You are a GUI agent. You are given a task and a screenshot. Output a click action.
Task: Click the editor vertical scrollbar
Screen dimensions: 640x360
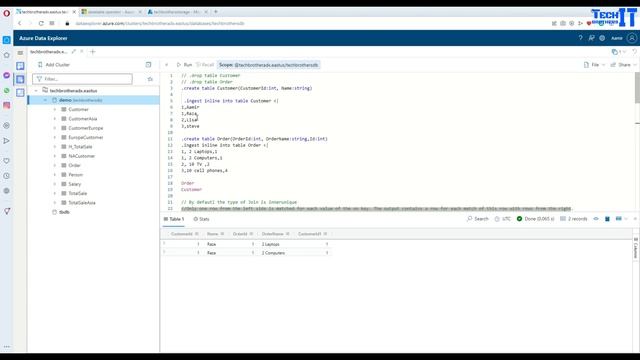pyautogui.click(x=637, y=88)
